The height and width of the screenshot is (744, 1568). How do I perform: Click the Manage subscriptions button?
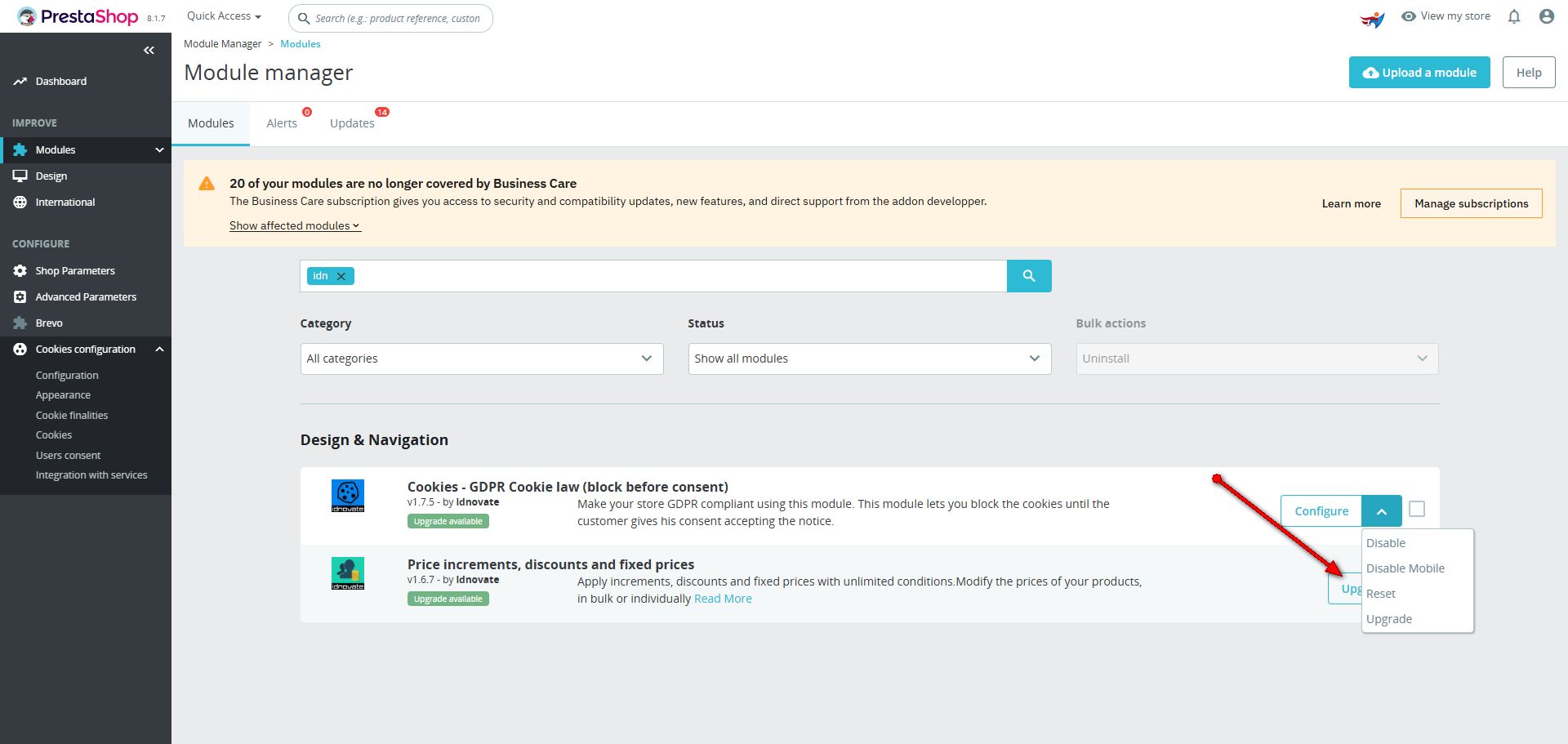pos(1471,203)
